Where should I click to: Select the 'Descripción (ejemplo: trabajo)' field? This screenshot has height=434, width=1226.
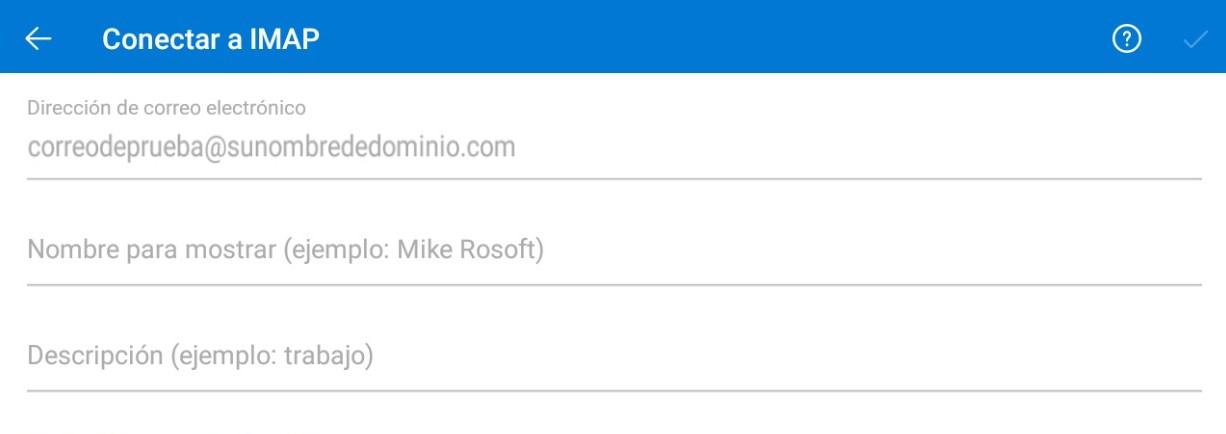click(x=613, y=355)
